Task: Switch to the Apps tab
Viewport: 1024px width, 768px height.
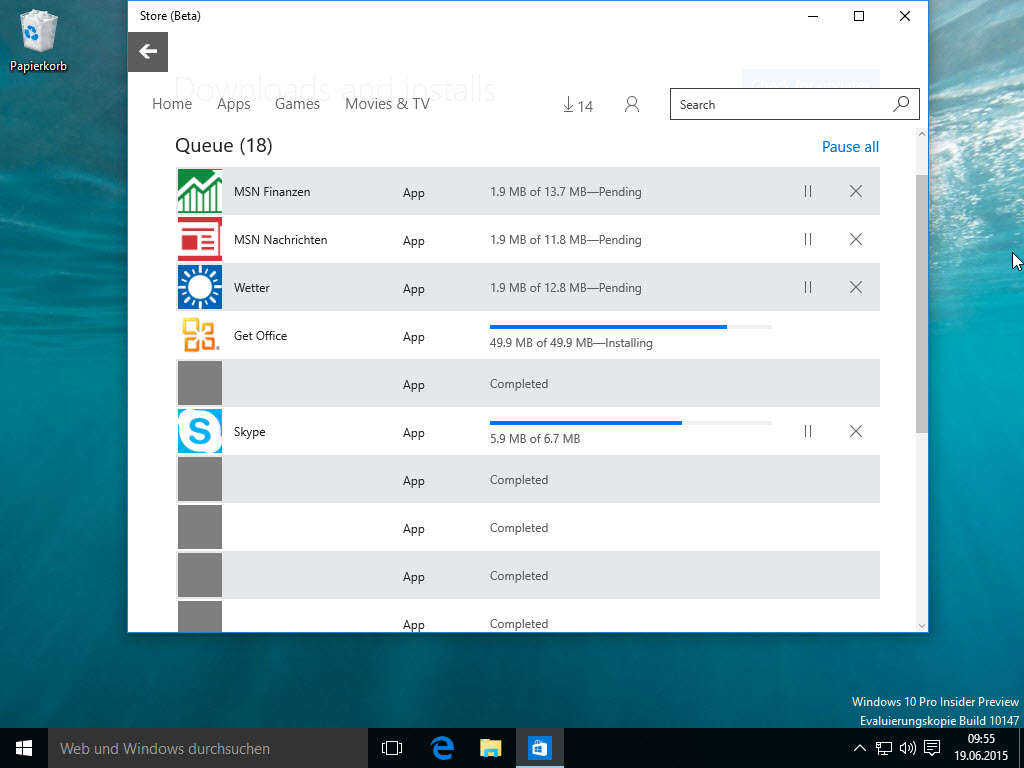Action: pyautogui.click(x=234, y=104)
